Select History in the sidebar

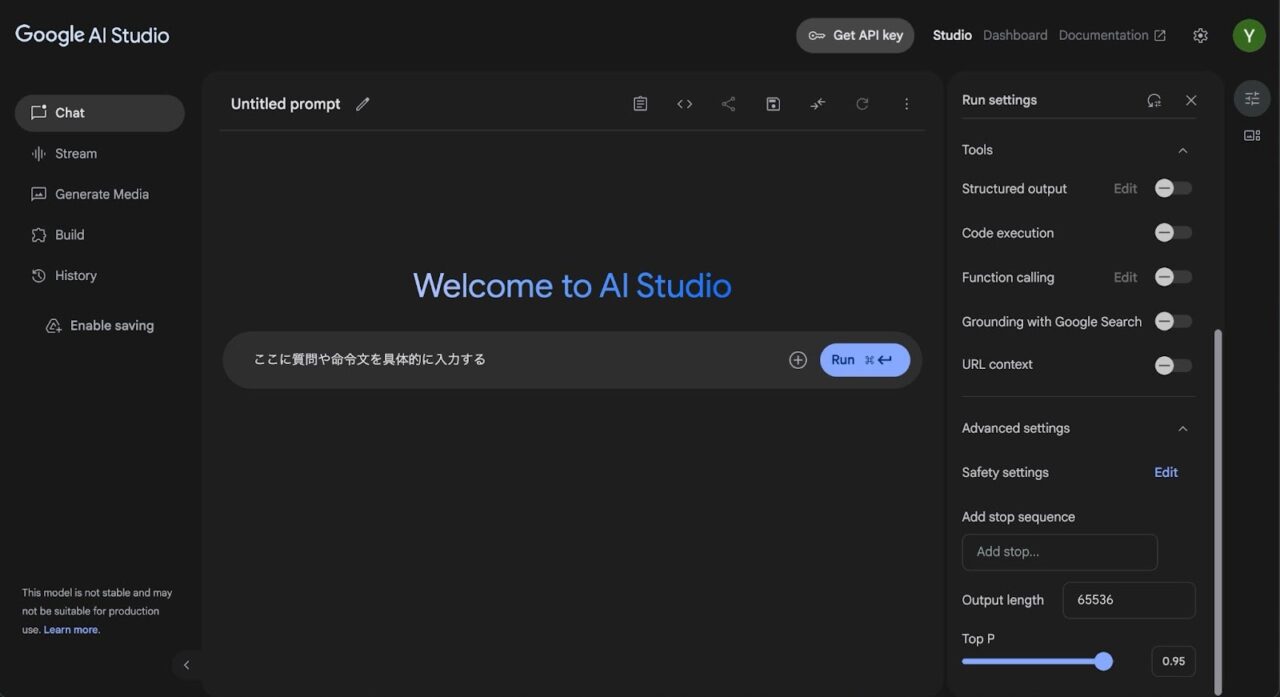tap(99, 276)
